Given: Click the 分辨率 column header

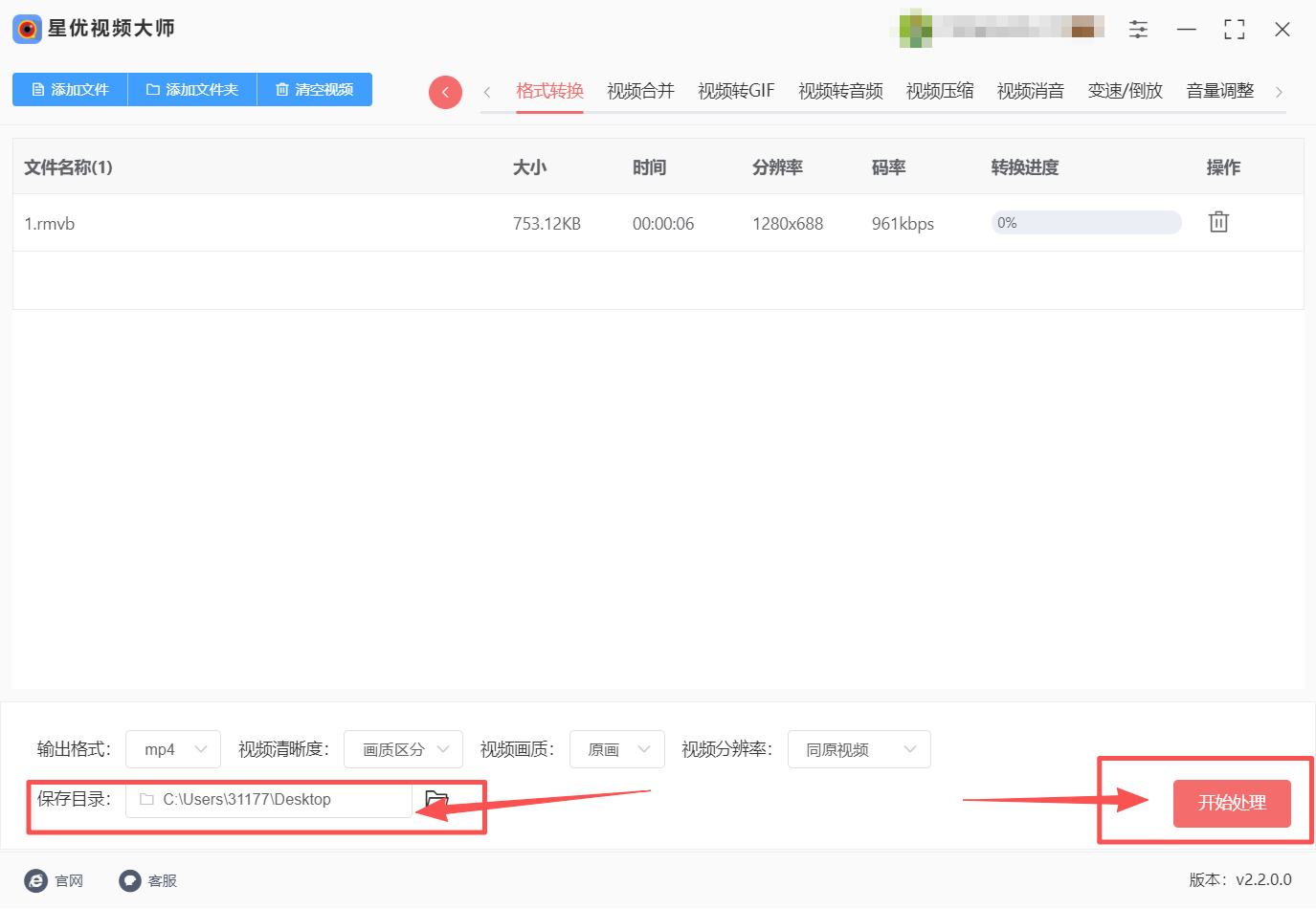Looking at the screenshot, I should click(777, 167).
